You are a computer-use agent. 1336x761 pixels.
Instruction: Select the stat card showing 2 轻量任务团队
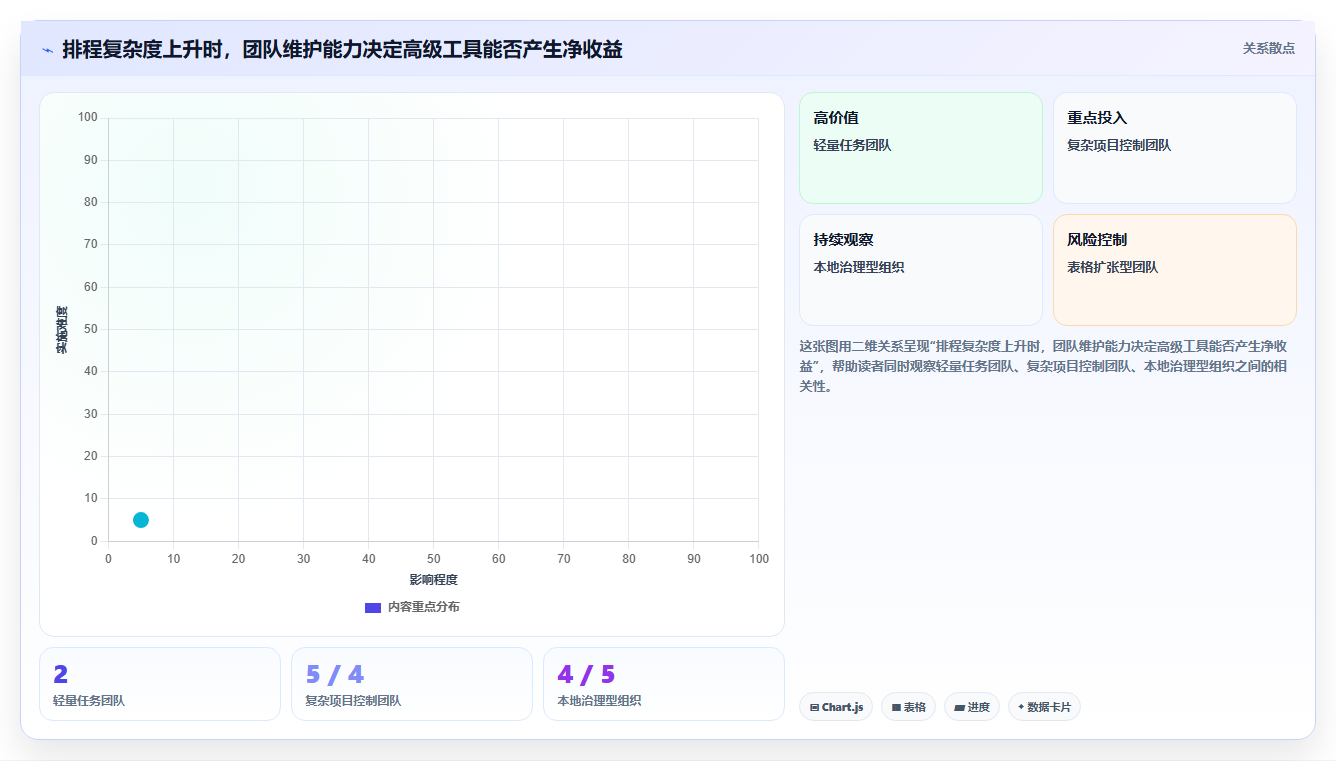(160, 684)
